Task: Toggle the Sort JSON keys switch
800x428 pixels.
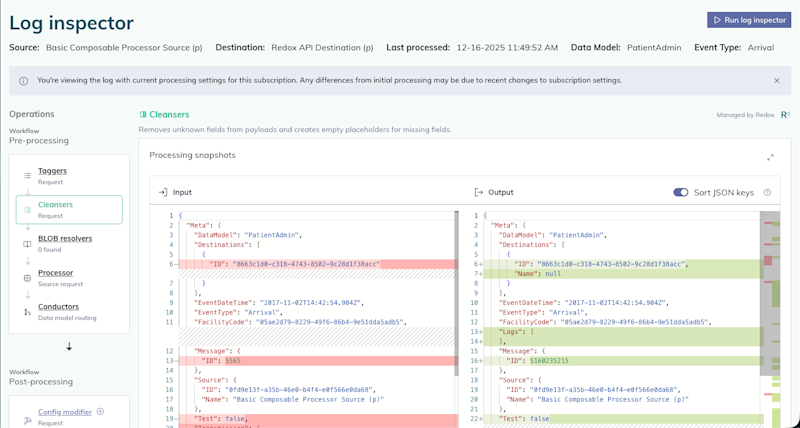Action: point(681,192)
